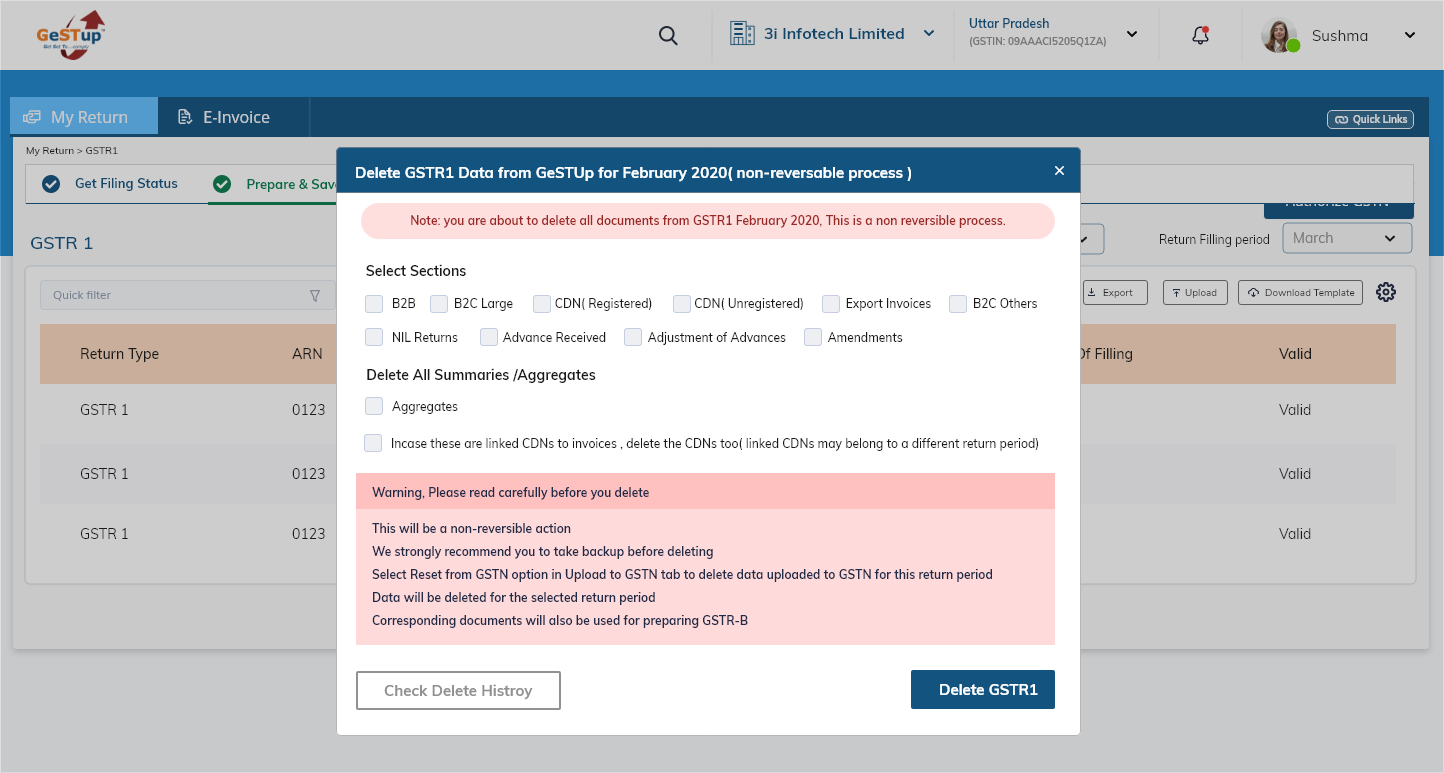Click the settings gear icon beside Download Template
This screenshot has height=773, width=1444.
[1385, 292]
